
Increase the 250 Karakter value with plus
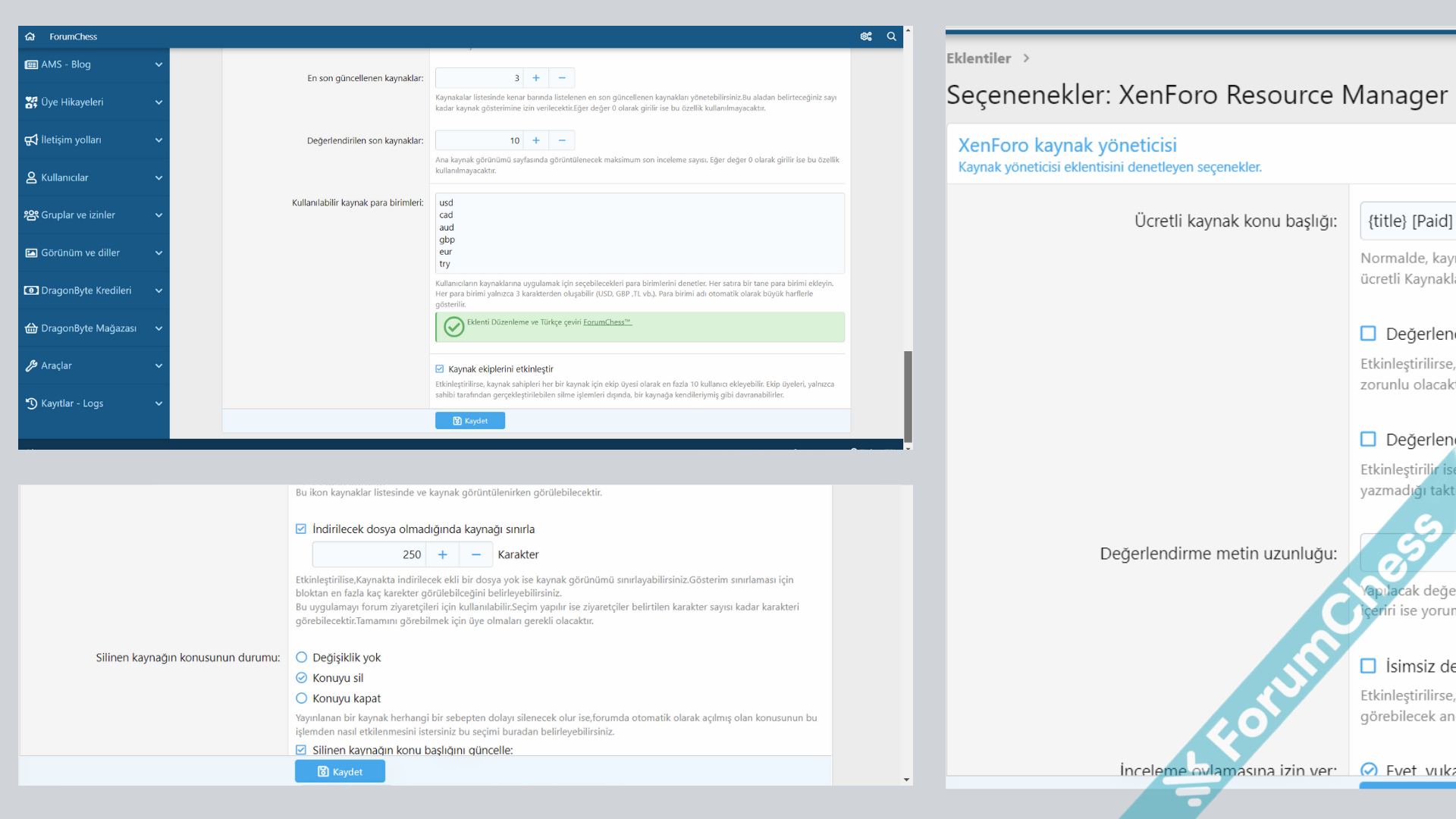tap(443, 555)
